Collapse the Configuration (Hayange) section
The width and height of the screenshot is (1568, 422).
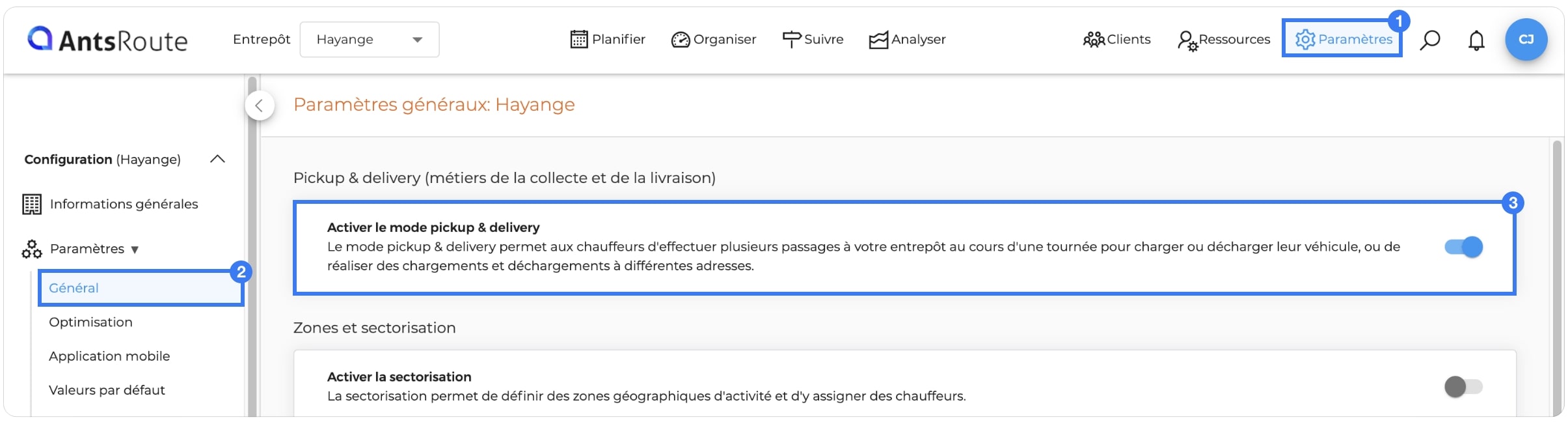[x=217, y=160]
